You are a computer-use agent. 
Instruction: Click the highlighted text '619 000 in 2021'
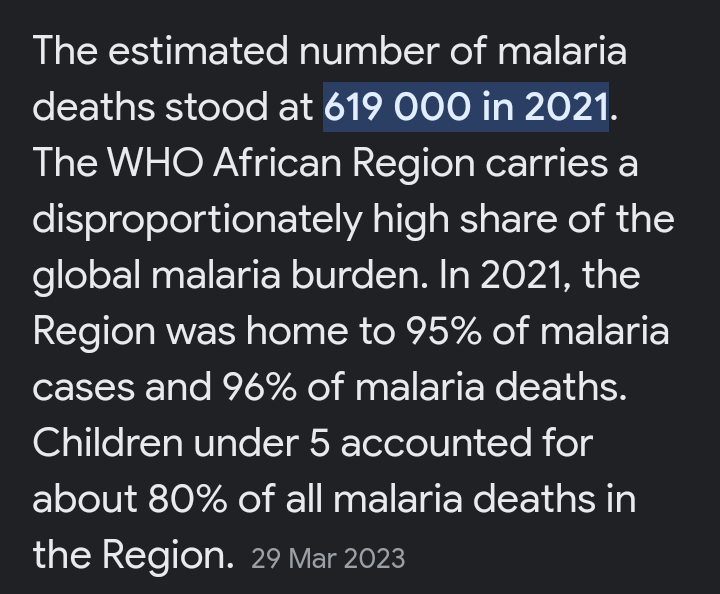point(466,107)
